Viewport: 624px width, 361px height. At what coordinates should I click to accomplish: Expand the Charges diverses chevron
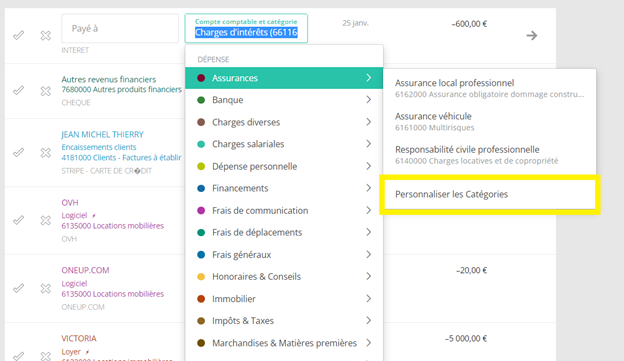click(x=369, y=122)
